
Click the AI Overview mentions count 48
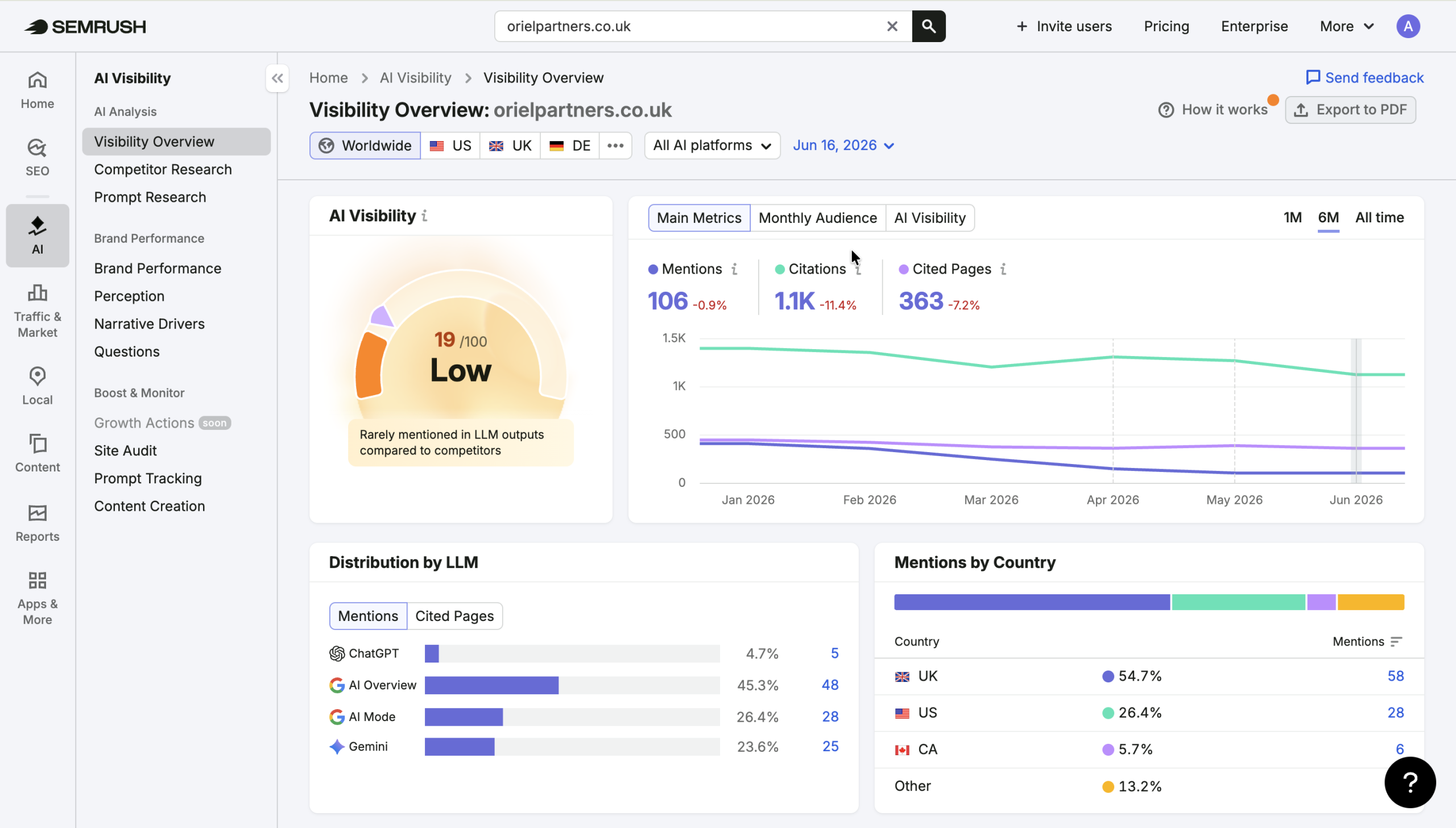point(830,685)
